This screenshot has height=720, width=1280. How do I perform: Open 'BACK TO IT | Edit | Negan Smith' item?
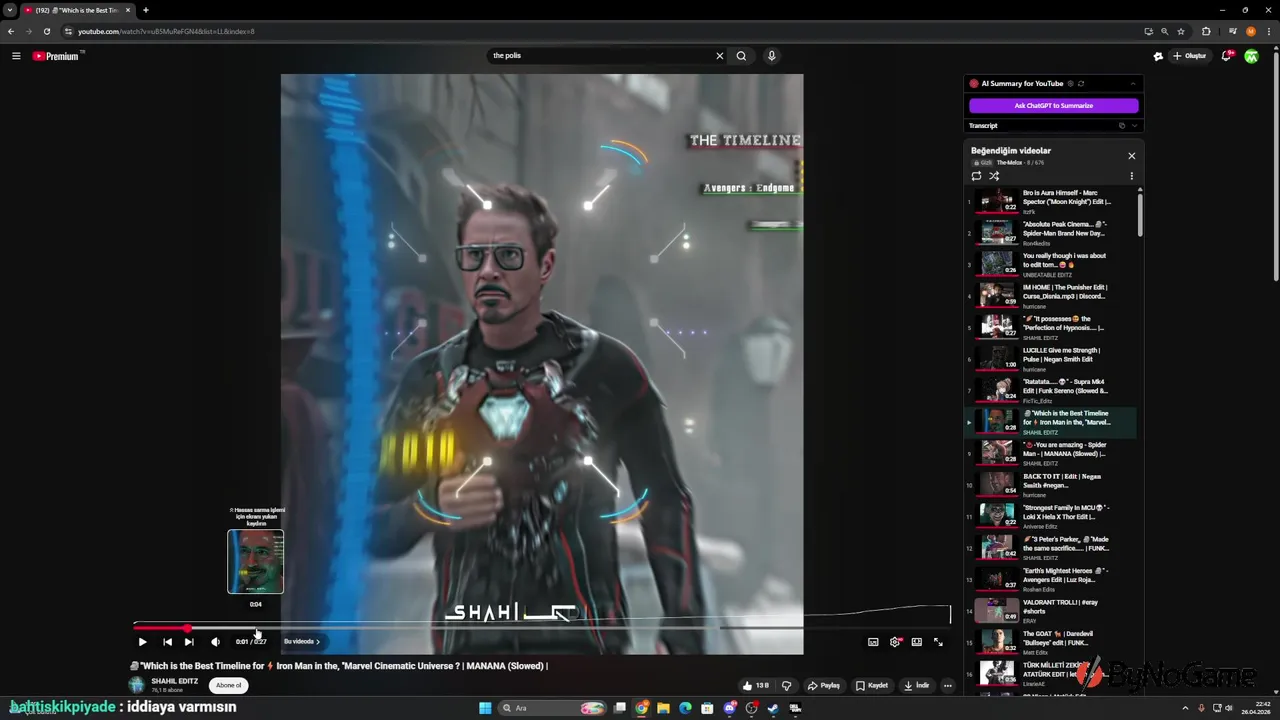pos(1050,485)
